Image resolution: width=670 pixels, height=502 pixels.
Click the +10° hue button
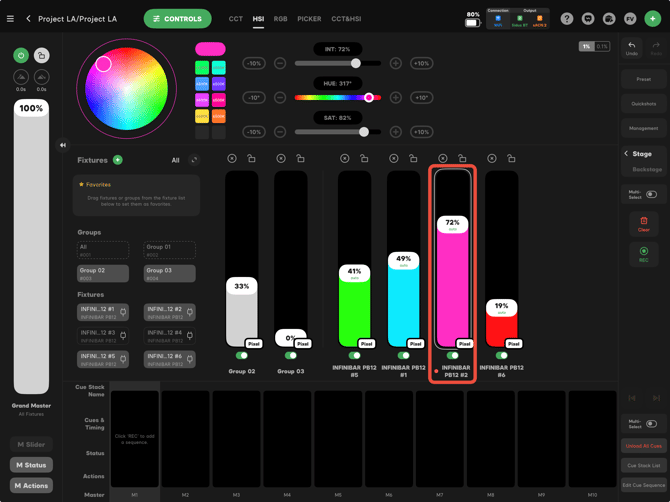tap(422, 98)
